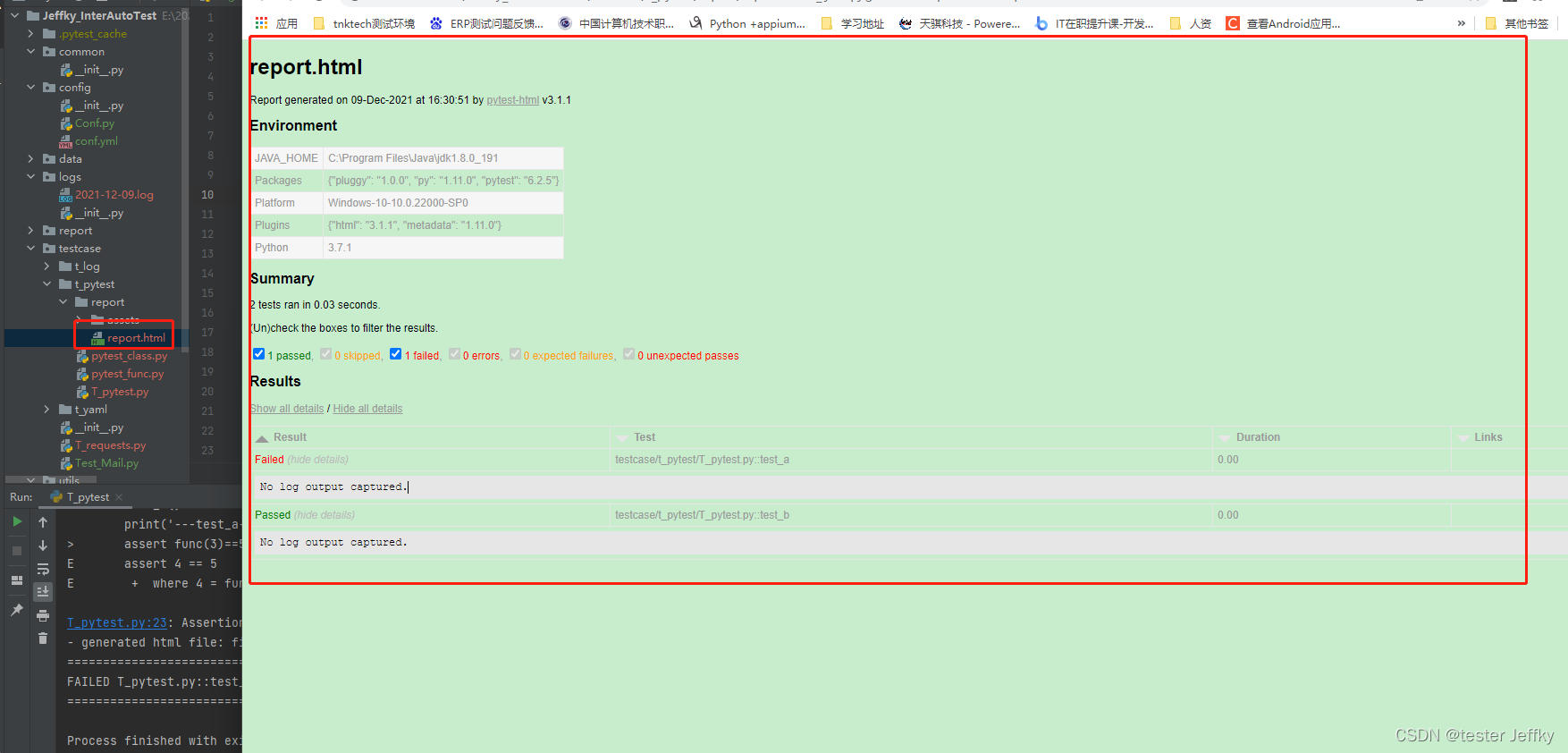Select the Jeffky_InterAutoTest project root

(99, 16)
